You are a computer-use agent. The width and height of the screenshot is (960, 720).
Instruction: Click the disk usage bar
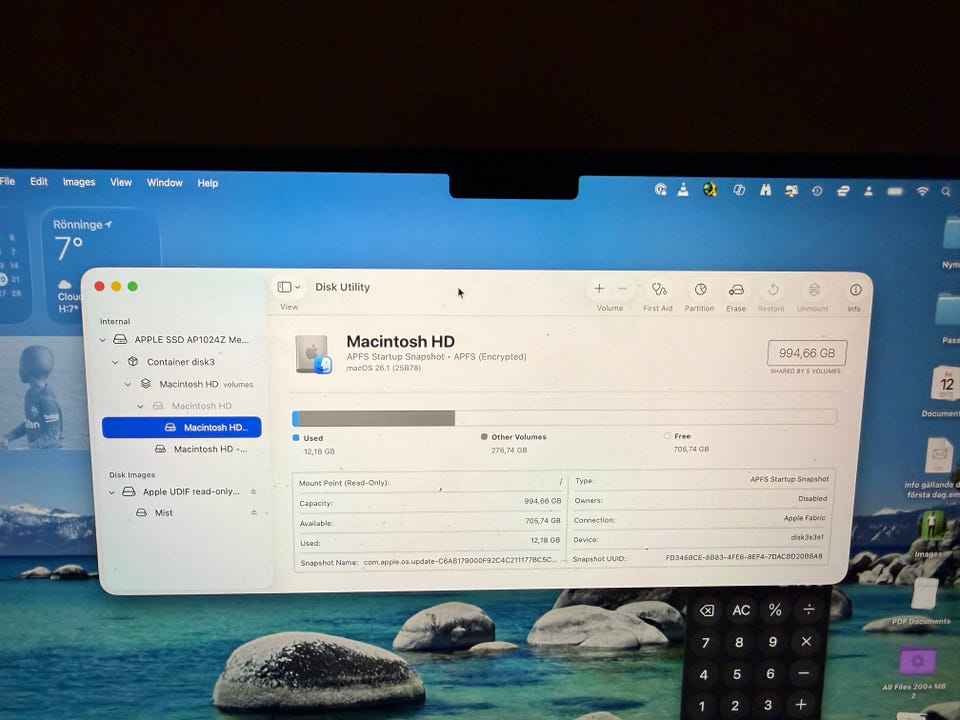tap(564, 418)
